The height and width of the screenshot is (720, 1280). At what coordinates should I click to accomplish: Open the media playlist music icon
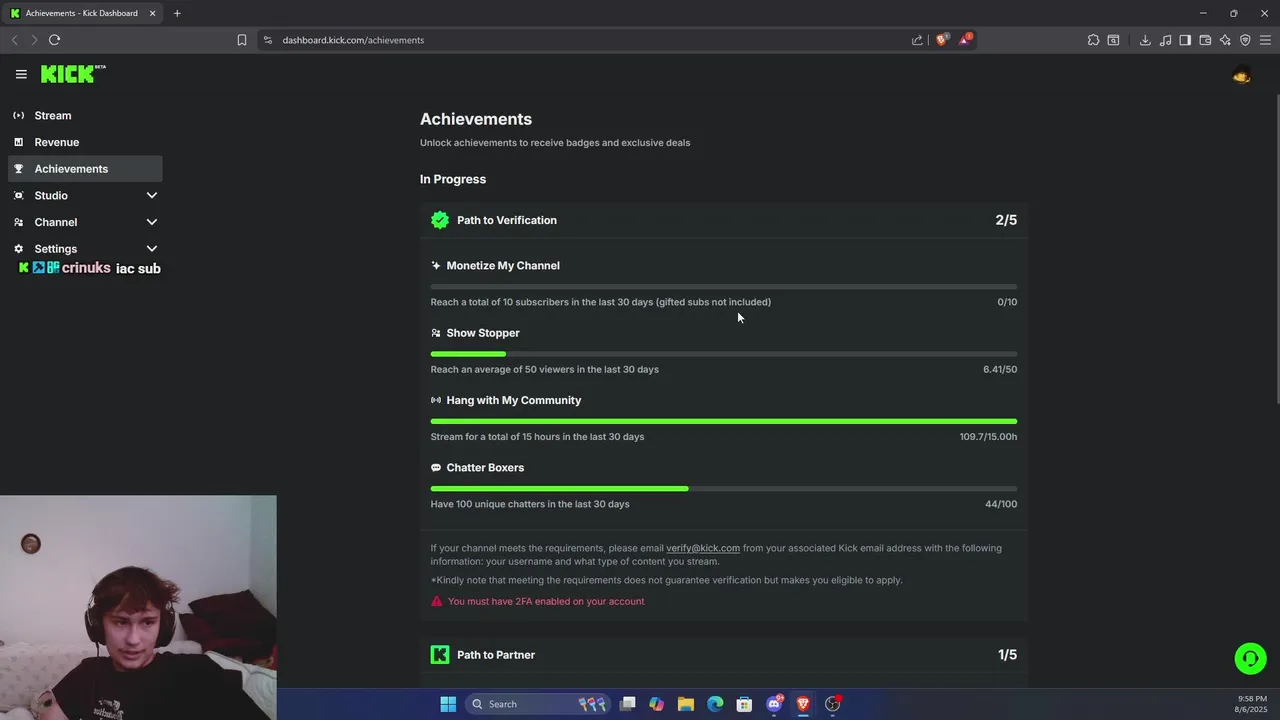(x=1165, y=40)
